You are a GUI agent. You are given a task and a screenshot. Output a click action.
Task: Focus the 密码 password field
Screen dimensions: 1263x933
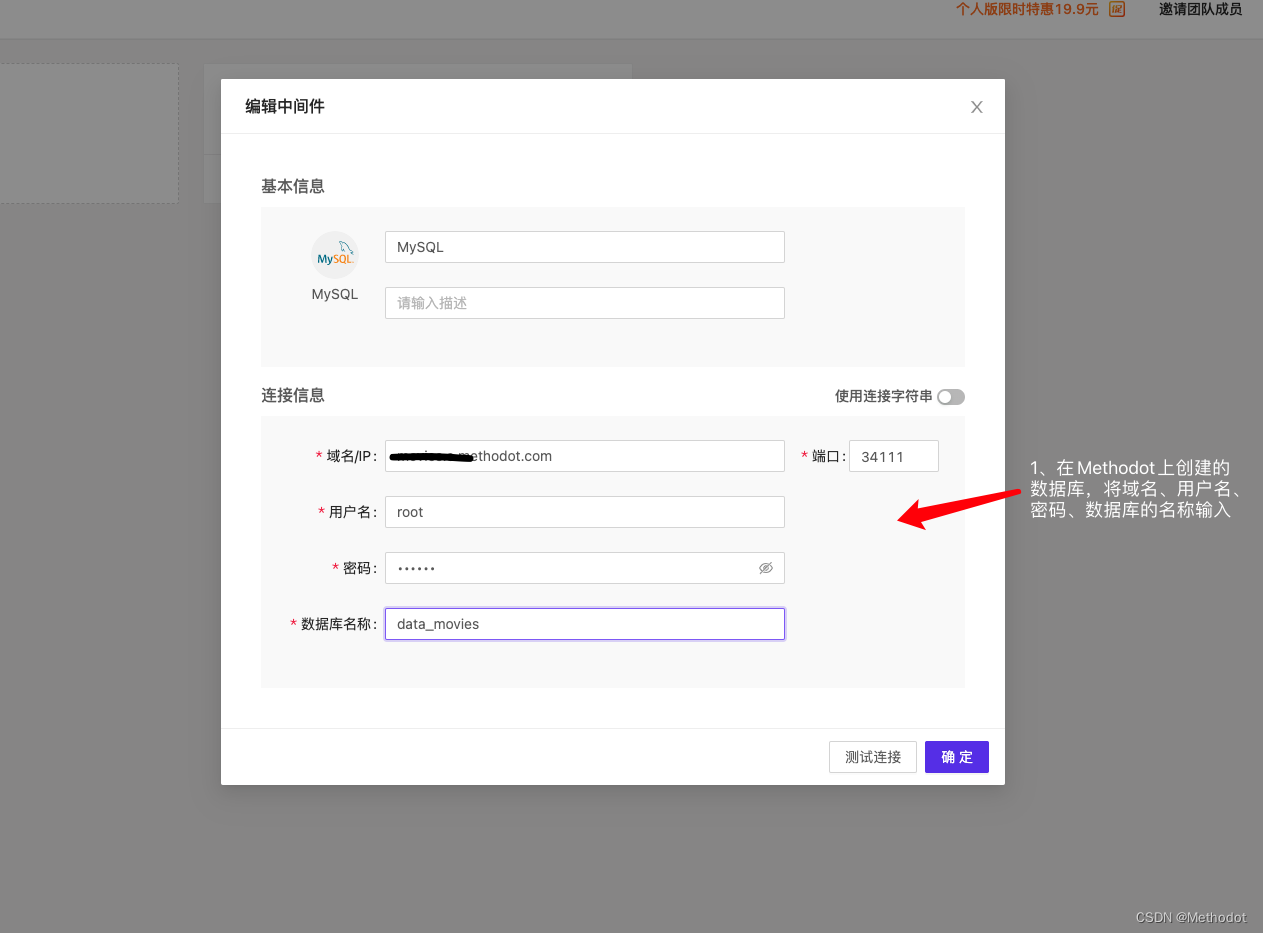pyautogui.click(x=585, y=568)
